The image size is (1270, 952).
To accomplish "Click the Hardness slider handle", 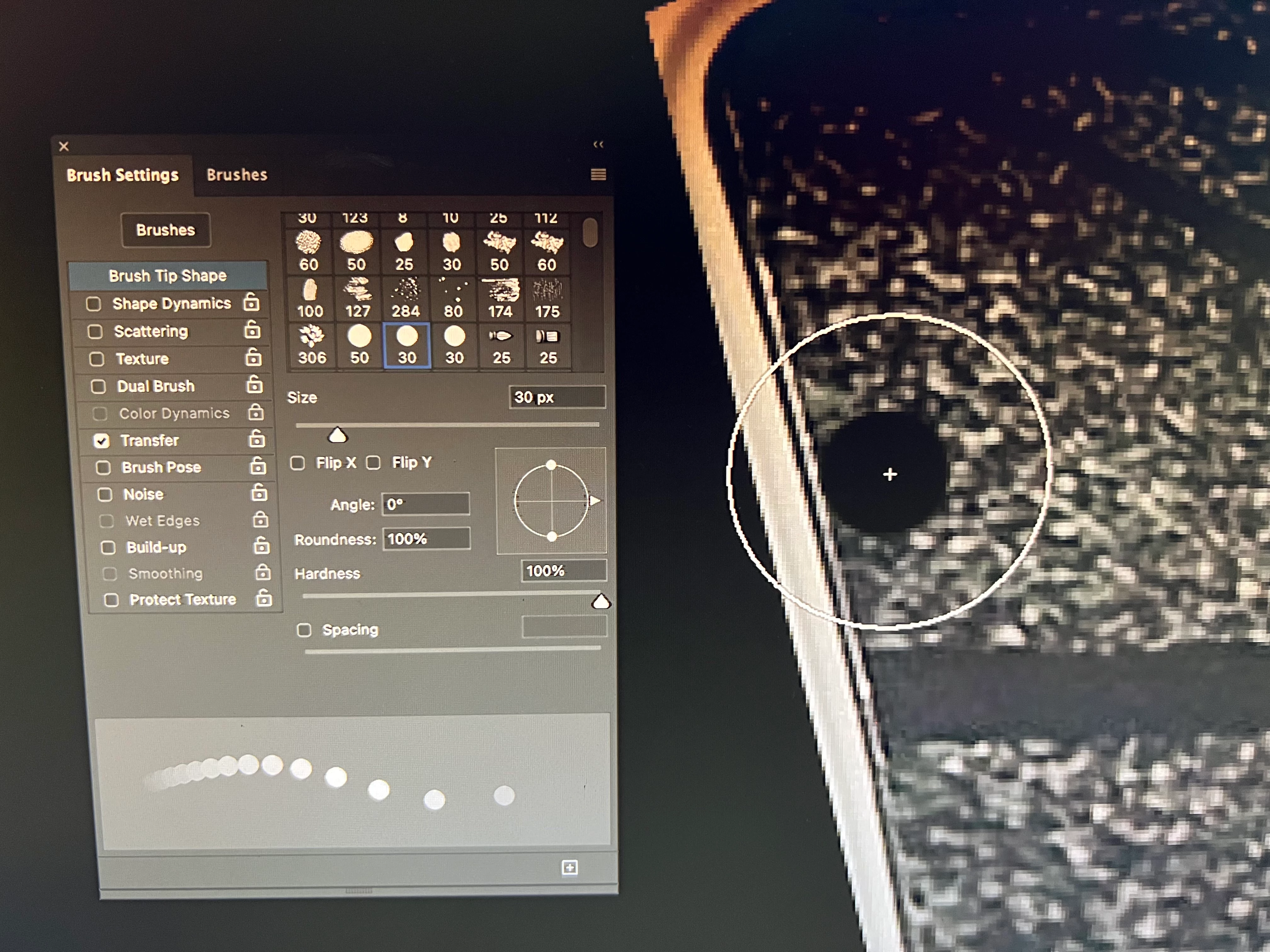I will click(x=601, y=601).
